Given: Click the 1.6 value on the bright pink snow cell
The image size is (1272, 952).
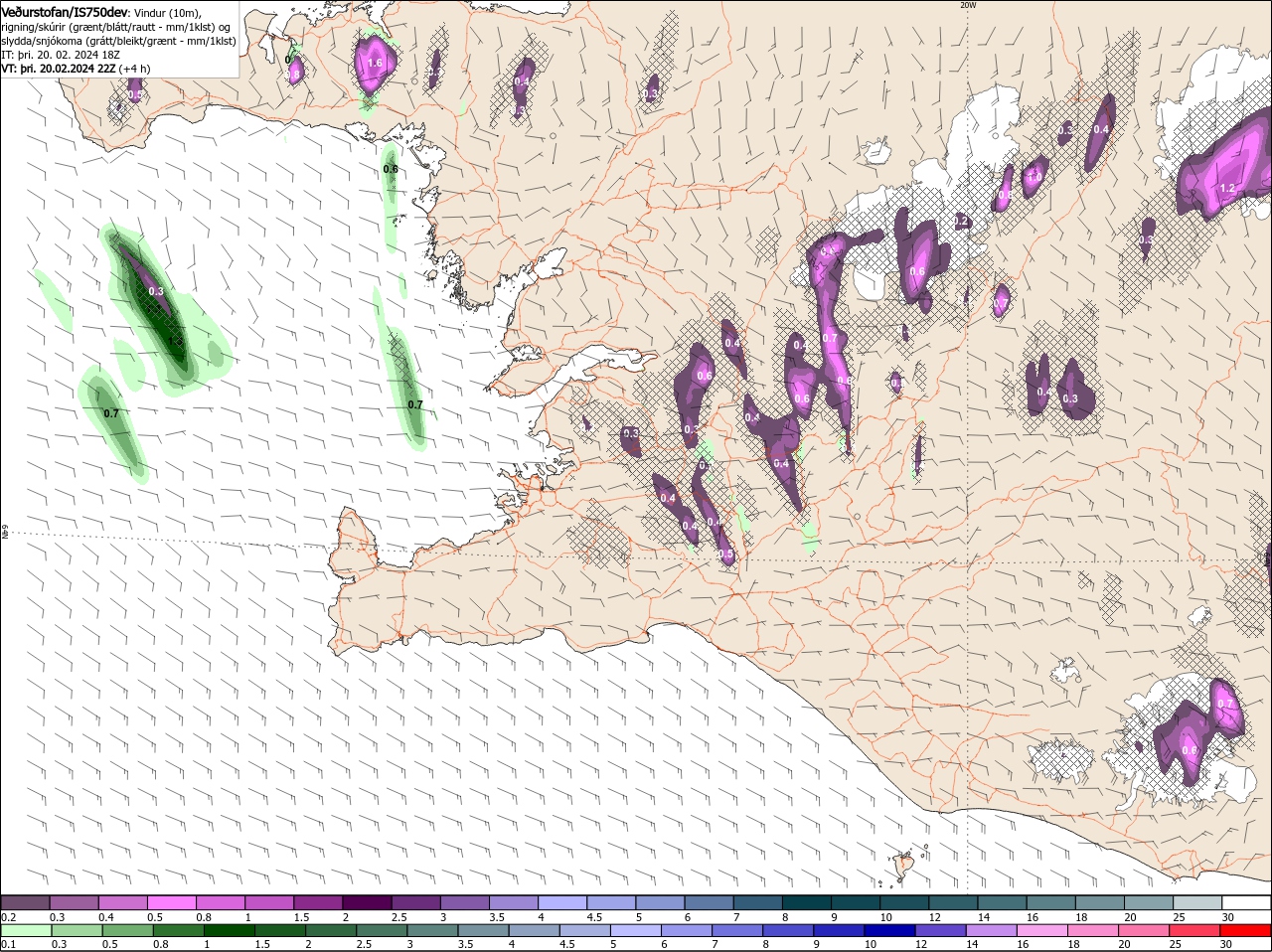Looking at the screenshot, I should (x=375, y=63).
